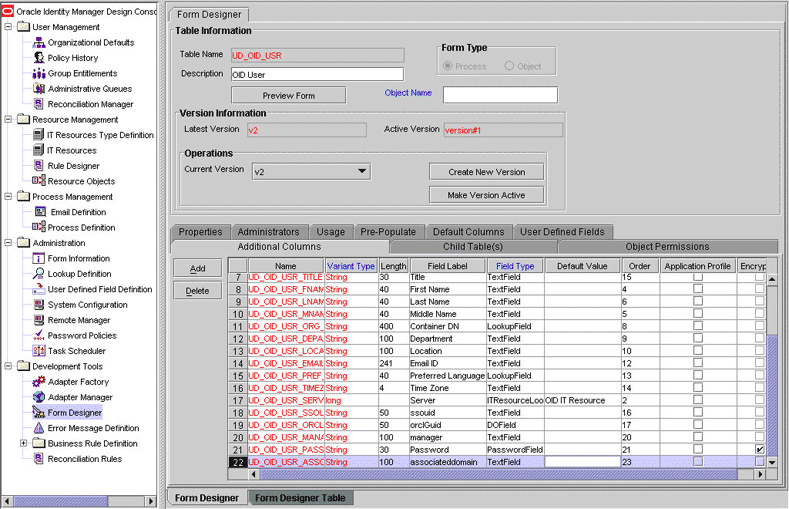Click the Group Entitlements icon

39,73
